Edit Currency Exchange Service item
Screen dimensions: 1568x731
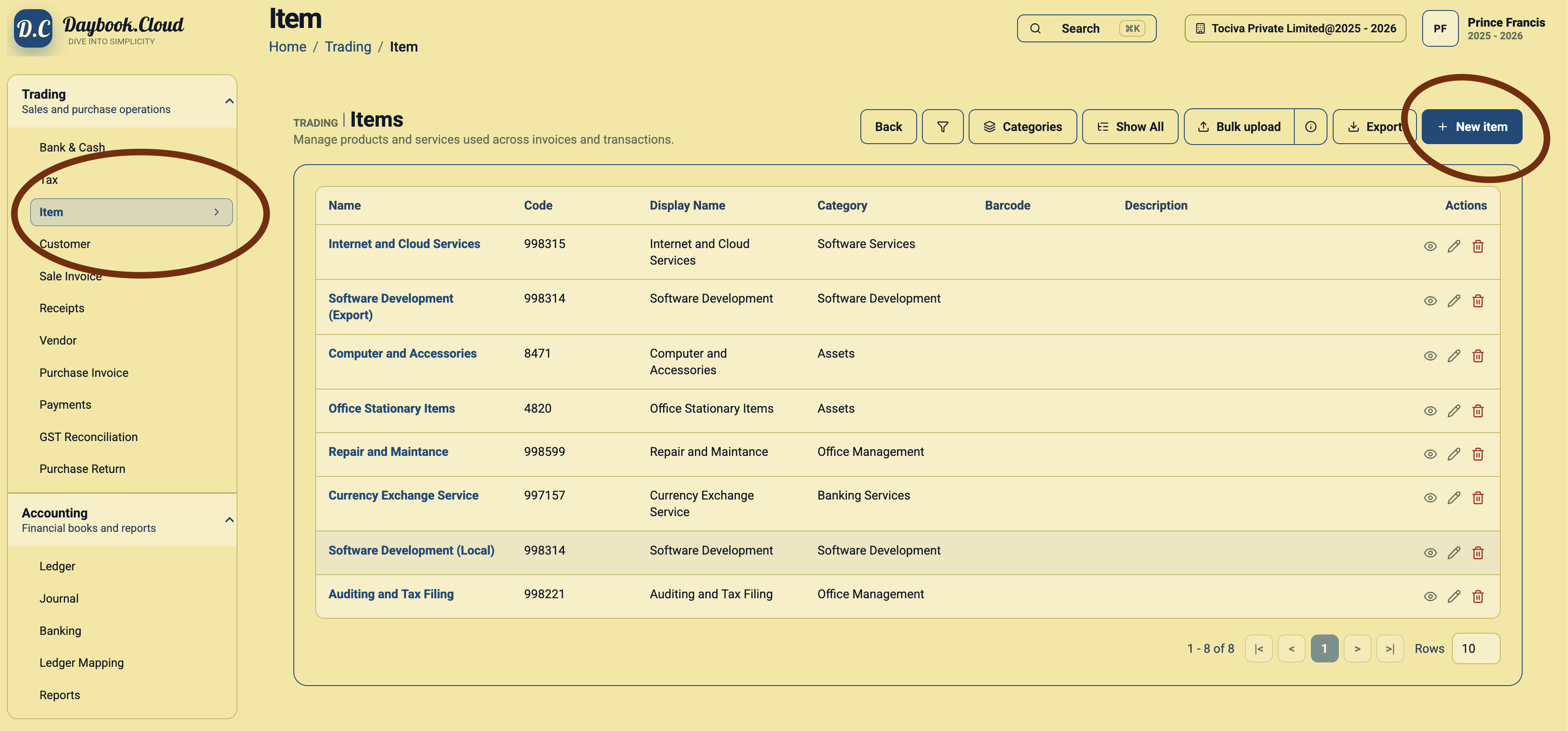[1454, 498]
